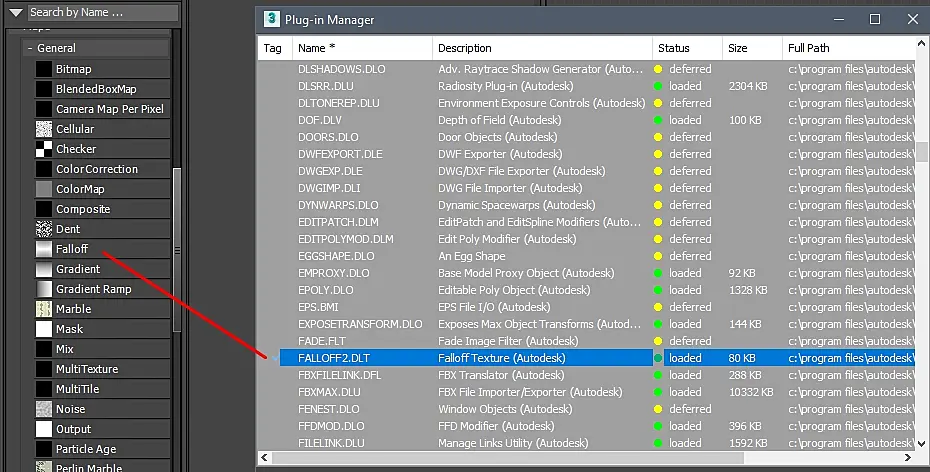Select the Gradient map icon

[x=43, y=269]
